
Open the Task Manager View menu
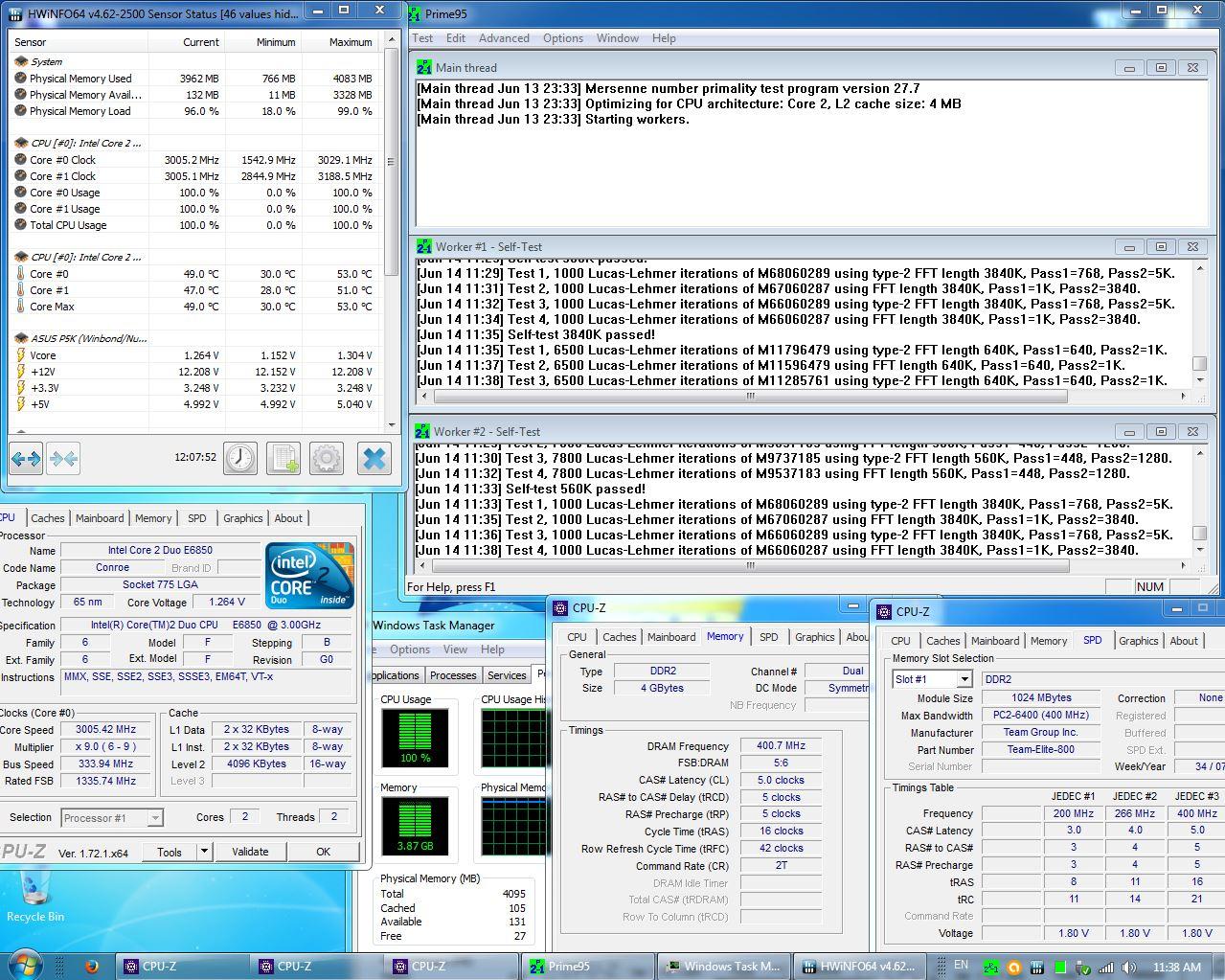455,650
